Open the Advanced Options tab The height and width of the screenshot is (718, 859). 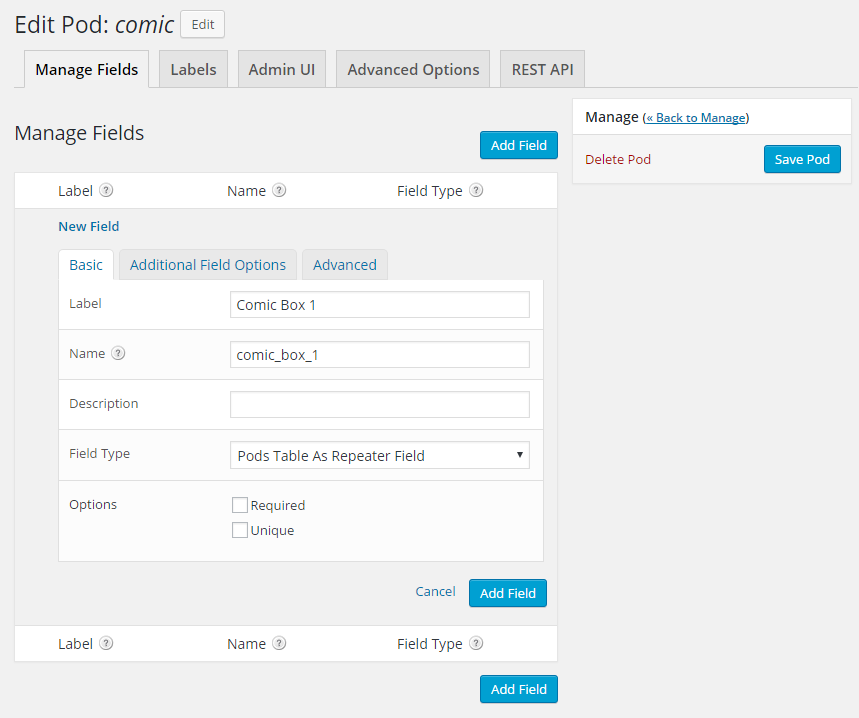413,70
